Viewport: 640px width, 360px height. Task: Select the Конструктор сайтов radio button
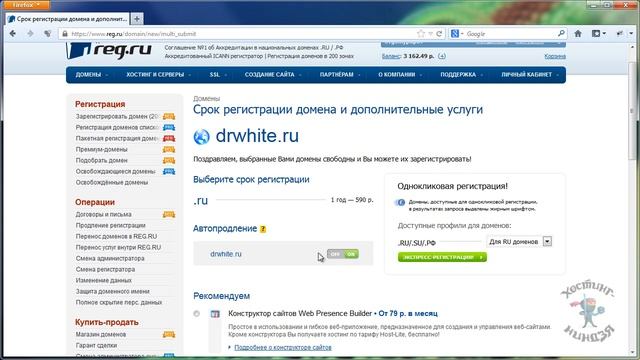[197, 314]
